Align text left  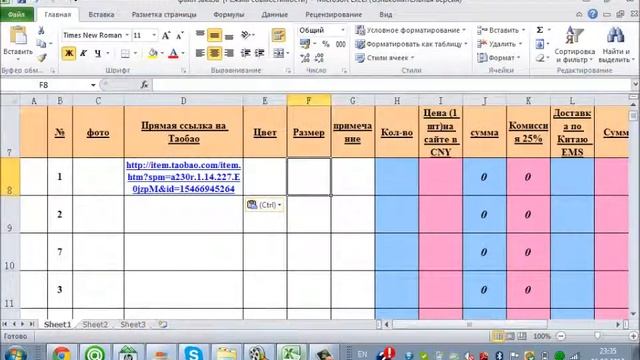click(x=200, y=53)
